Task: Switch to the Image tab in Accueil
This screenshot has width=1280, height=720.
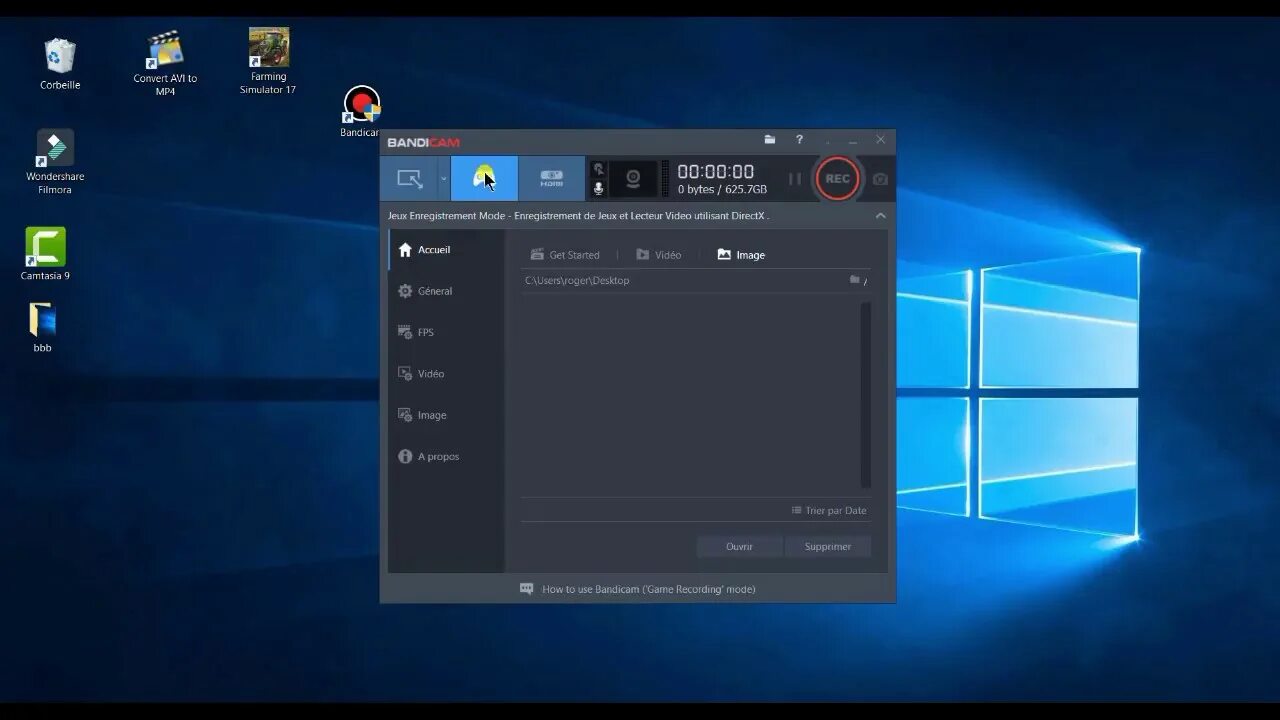Action: click(741, 255)
